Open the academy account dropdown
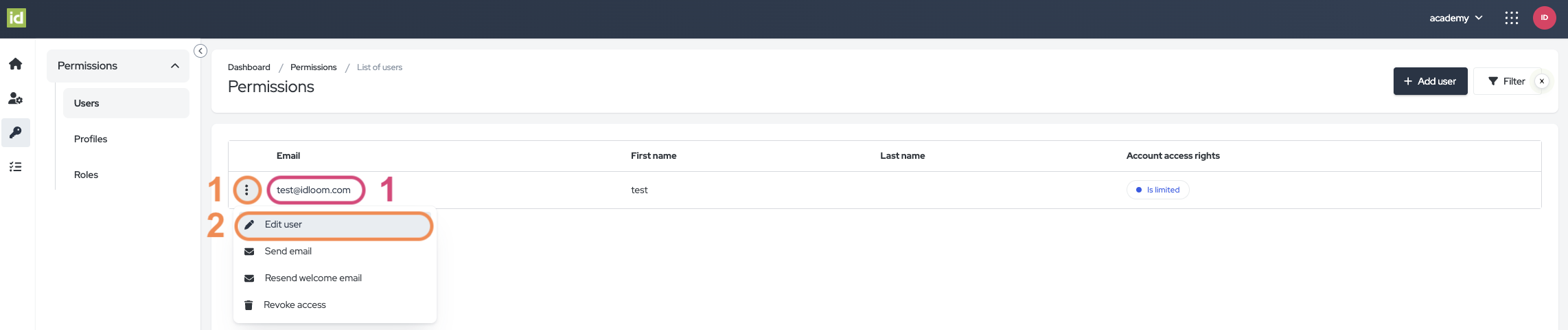 pyautogui.click(x=1455, y=18)
